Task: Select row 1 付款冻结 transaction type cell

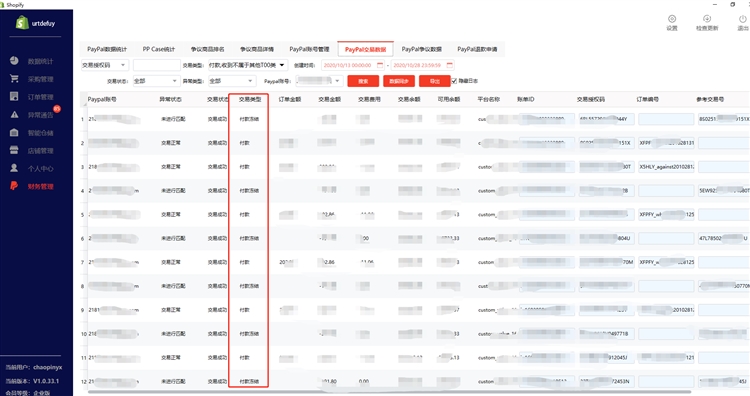Action: (249, 119)
